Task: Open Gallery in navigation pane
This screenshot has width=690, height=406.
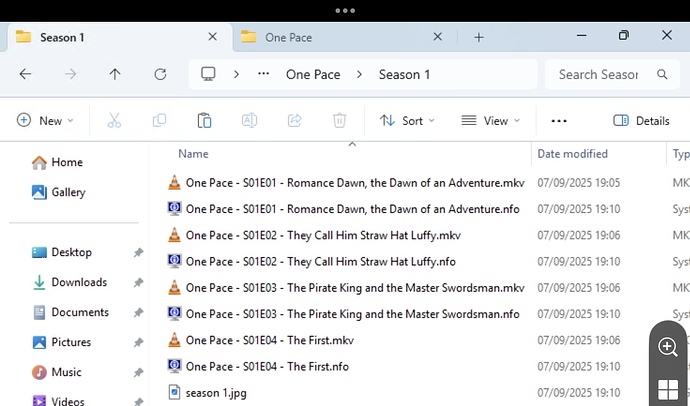Action: coord(59,192)
